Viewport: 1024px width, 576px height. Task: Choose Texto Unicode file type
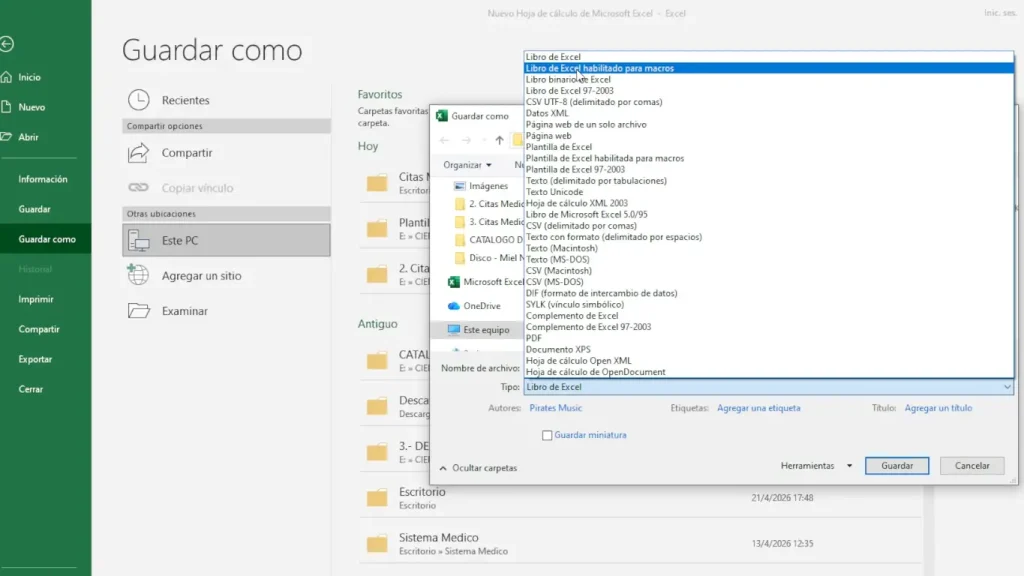769,192
